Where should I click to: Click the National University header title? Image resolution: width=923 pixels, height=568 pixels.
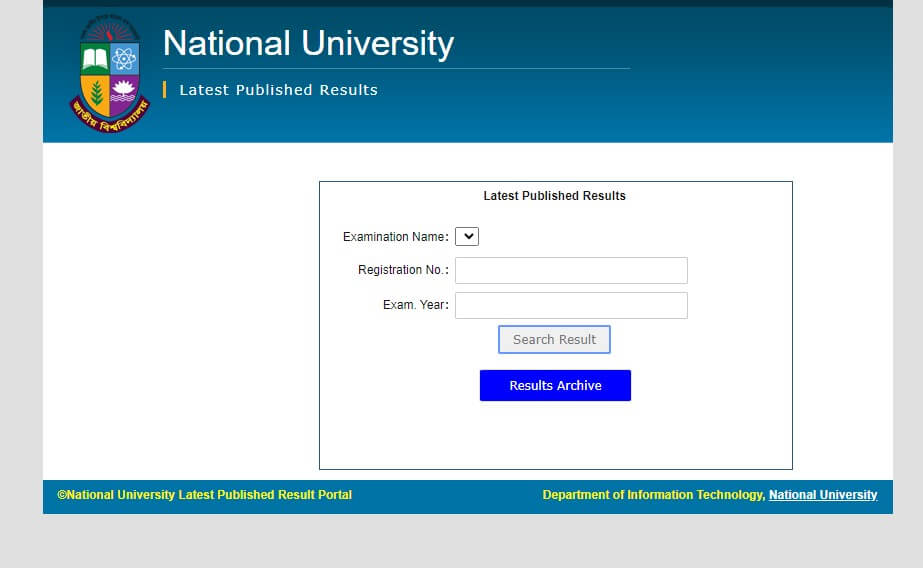coord(308,44)
